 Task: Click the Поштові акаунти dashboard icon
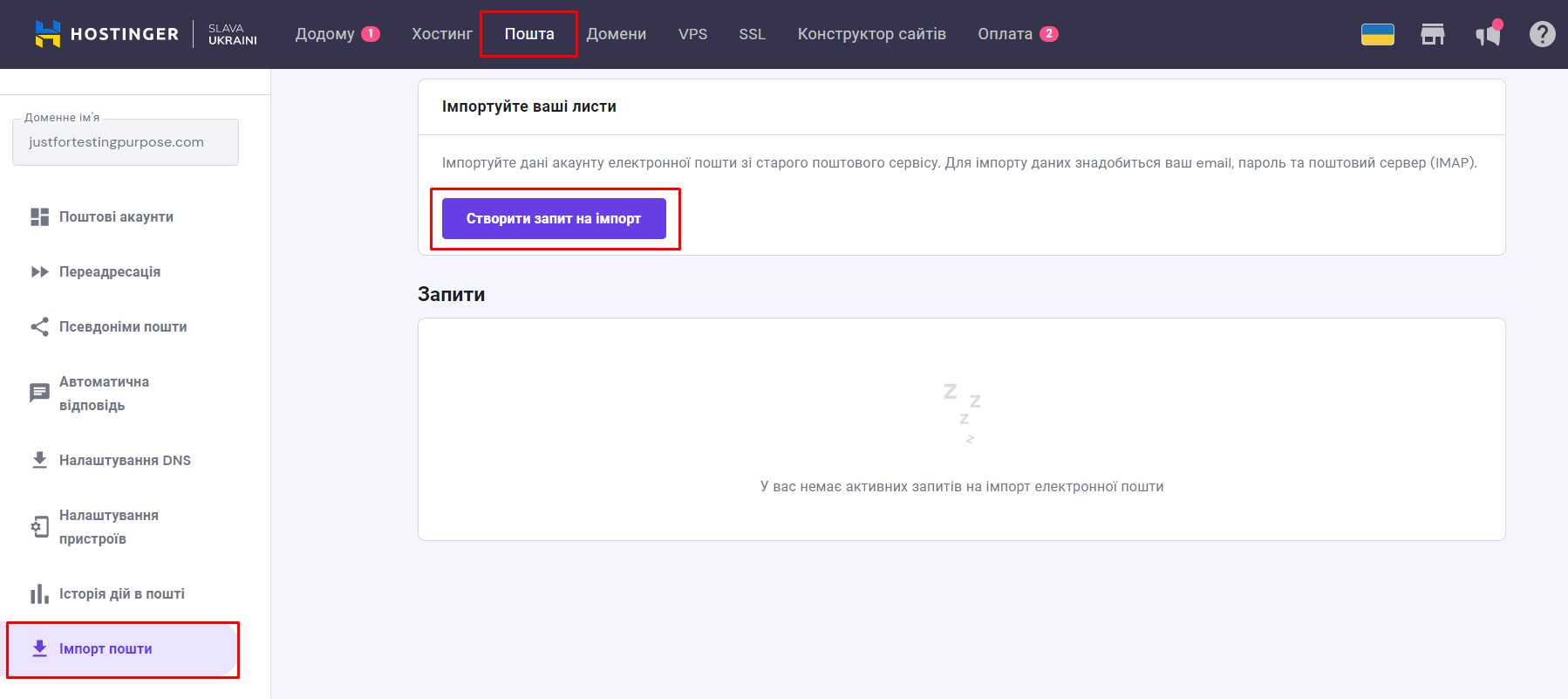(39, 216)
